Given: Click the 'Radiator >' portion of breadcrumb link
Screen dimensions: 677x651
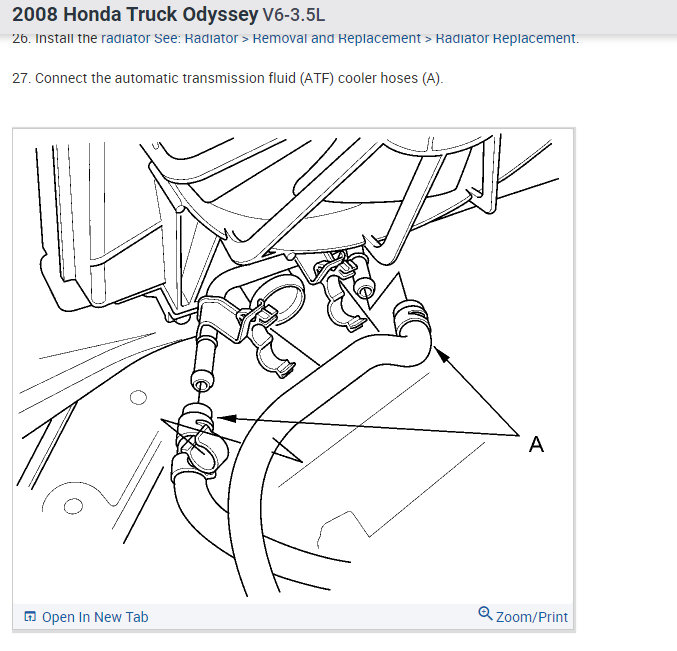Looking at the screenshot, I should tap(217, 39).
